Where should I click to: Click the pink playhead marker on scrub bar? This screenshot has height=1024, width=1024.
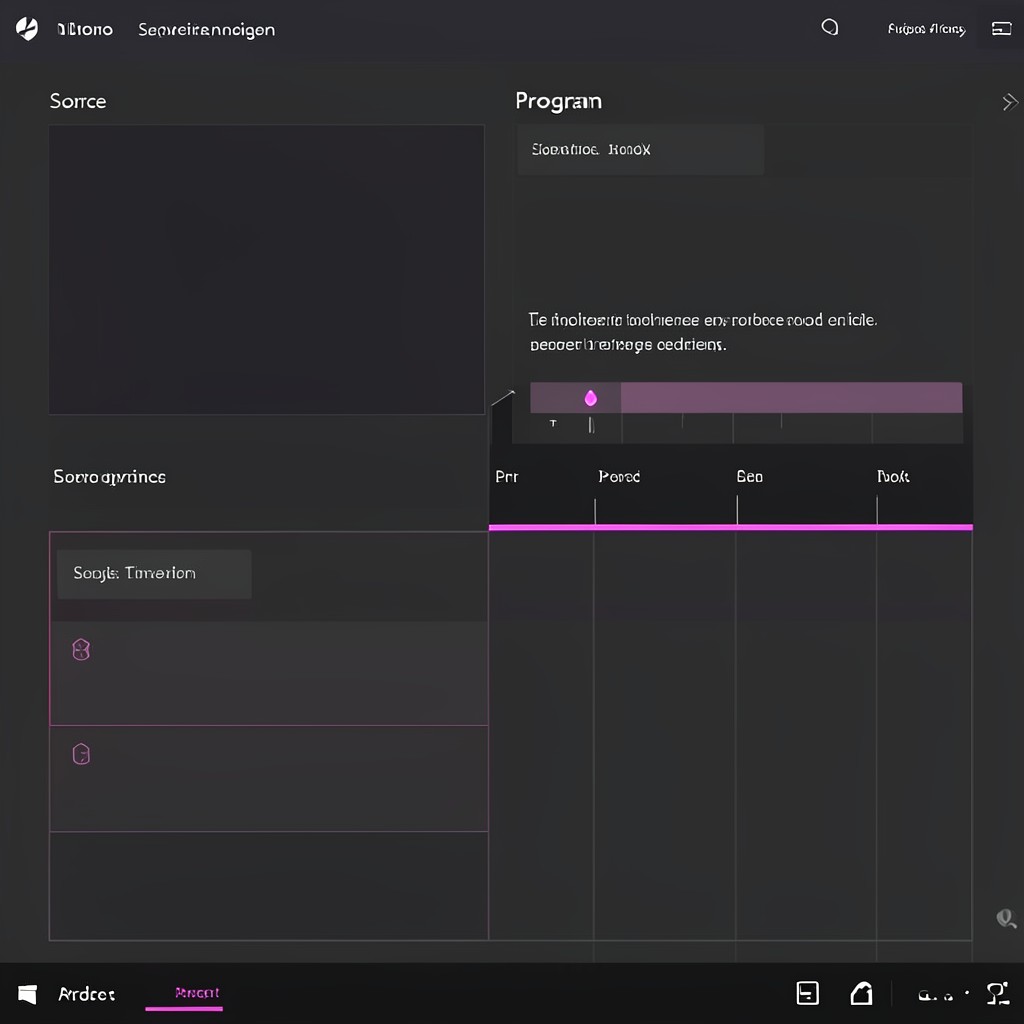click(x=590, y=398)
